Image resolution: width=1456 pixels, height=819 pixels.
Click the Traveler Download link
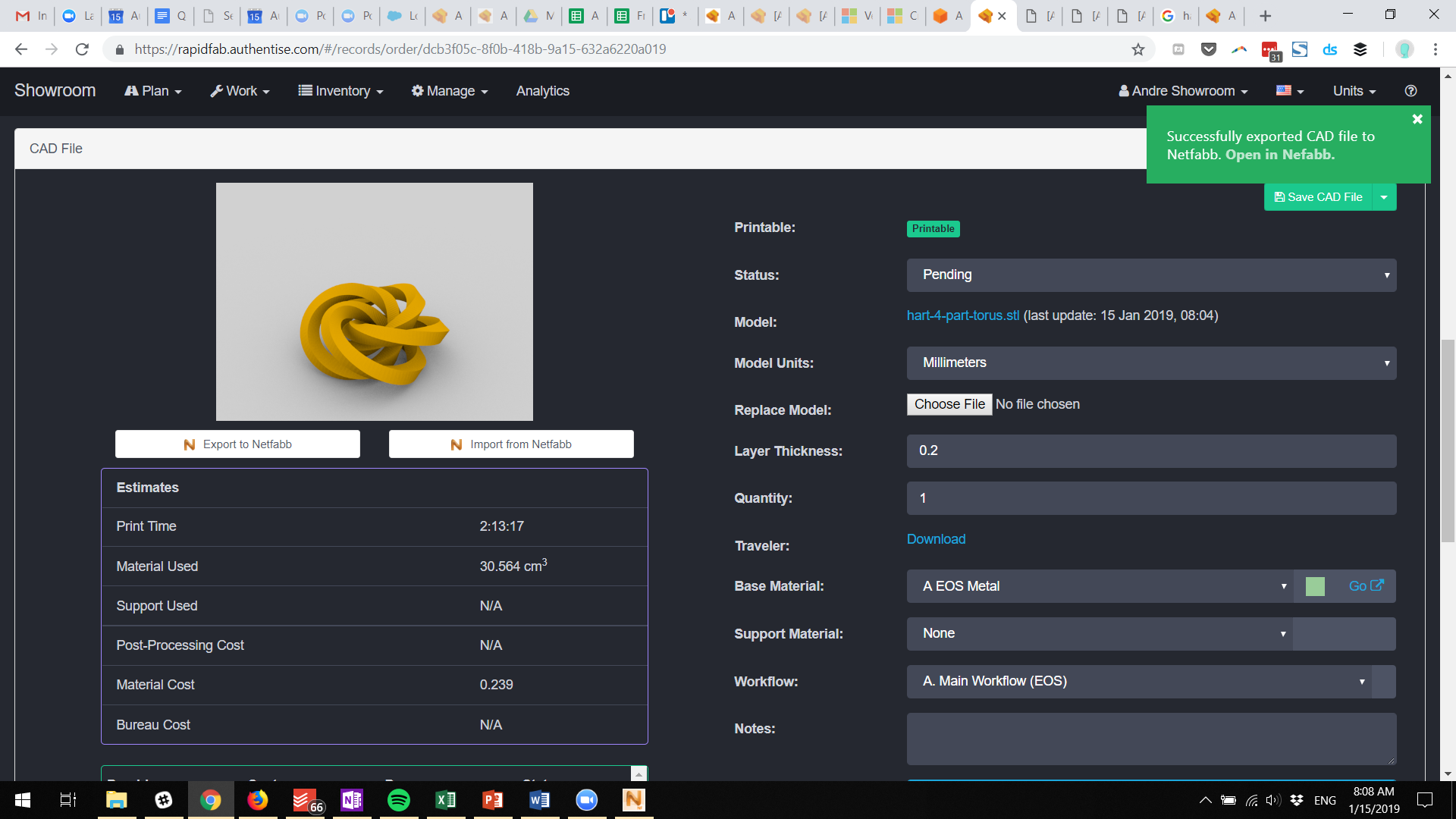tap(936, 539)
